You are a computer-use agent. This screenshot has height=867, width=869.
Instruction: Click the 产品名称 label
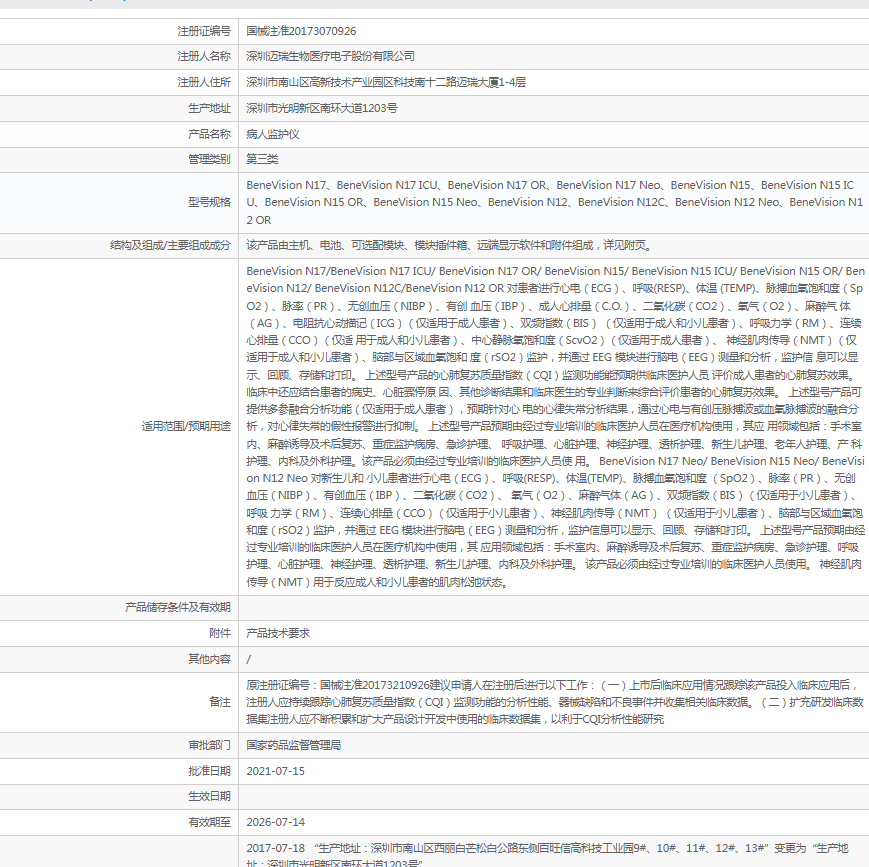pyautogui.click(x=209, y=134)
